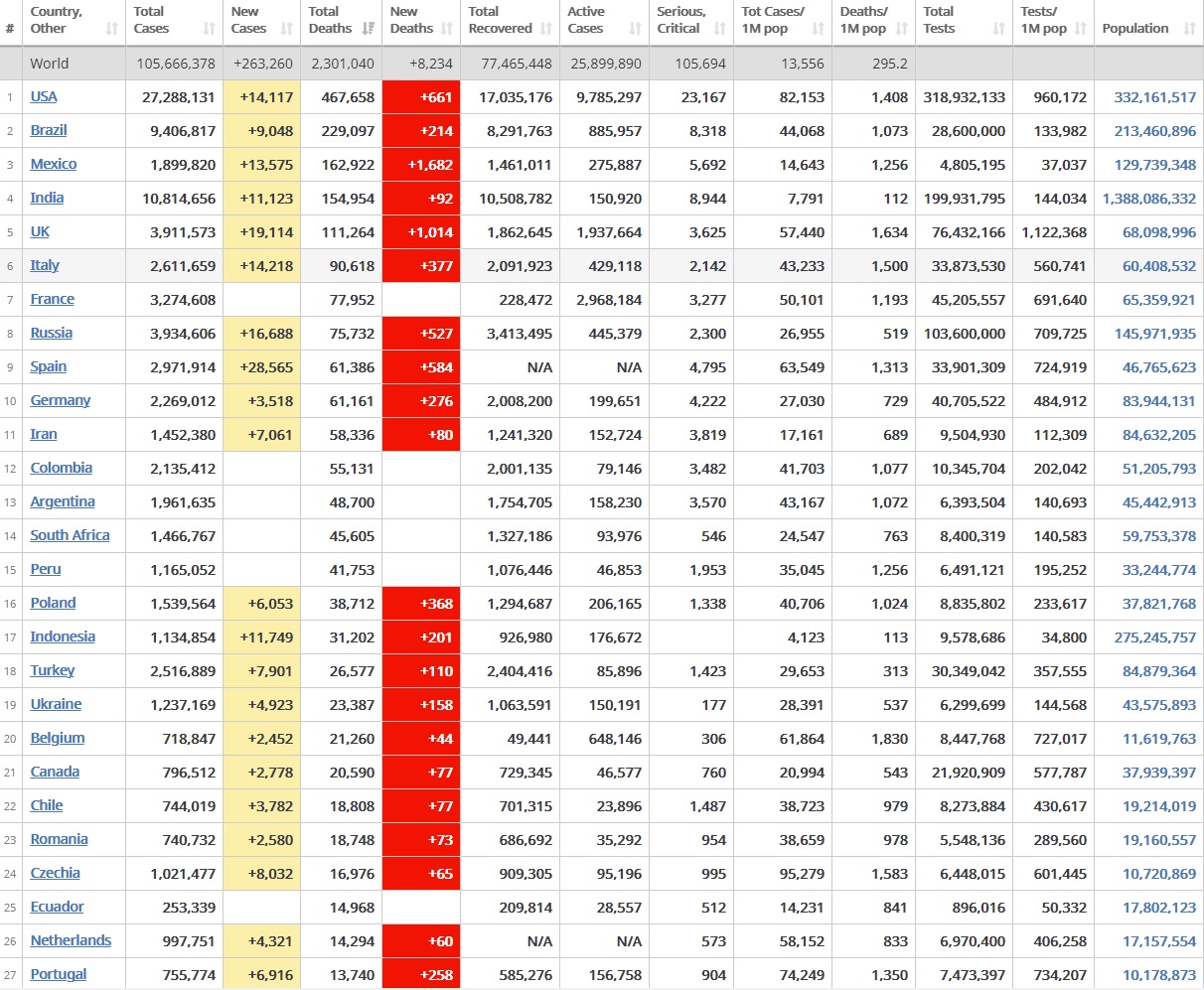Open the Ecuador country link
The width and height of the screenshot is (1204, 990).
click(58, 907)
